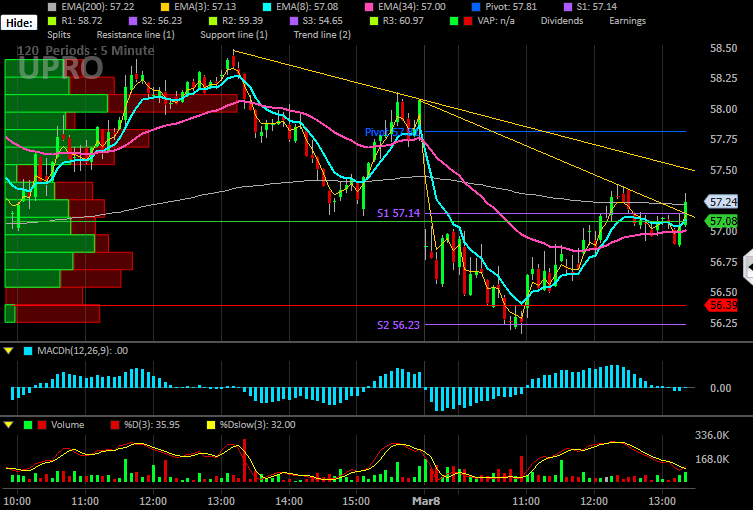Toggle the Pivot blue swatch
The width and height of the screenshot is (753, 510).
476,7
